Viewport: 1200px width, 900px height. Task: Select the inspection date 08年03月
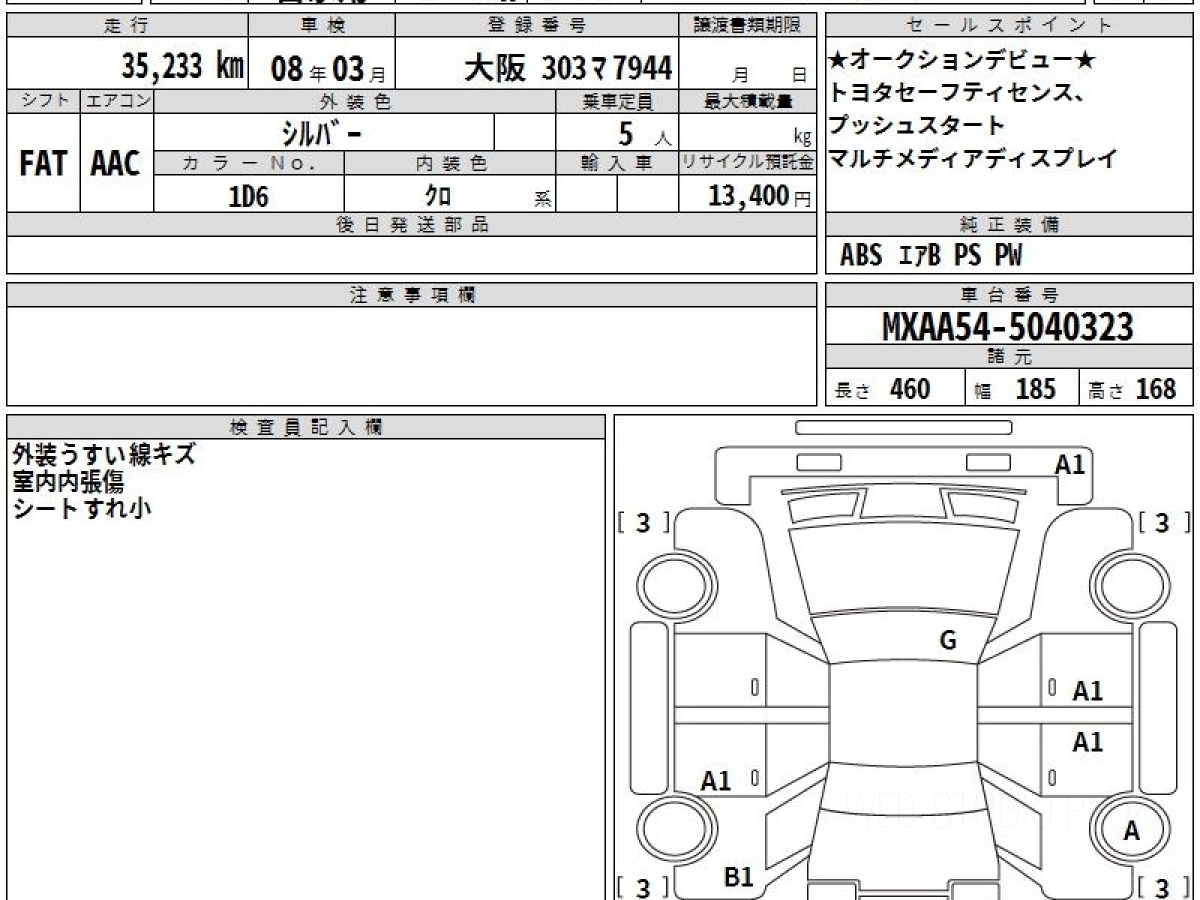(329, 69)
